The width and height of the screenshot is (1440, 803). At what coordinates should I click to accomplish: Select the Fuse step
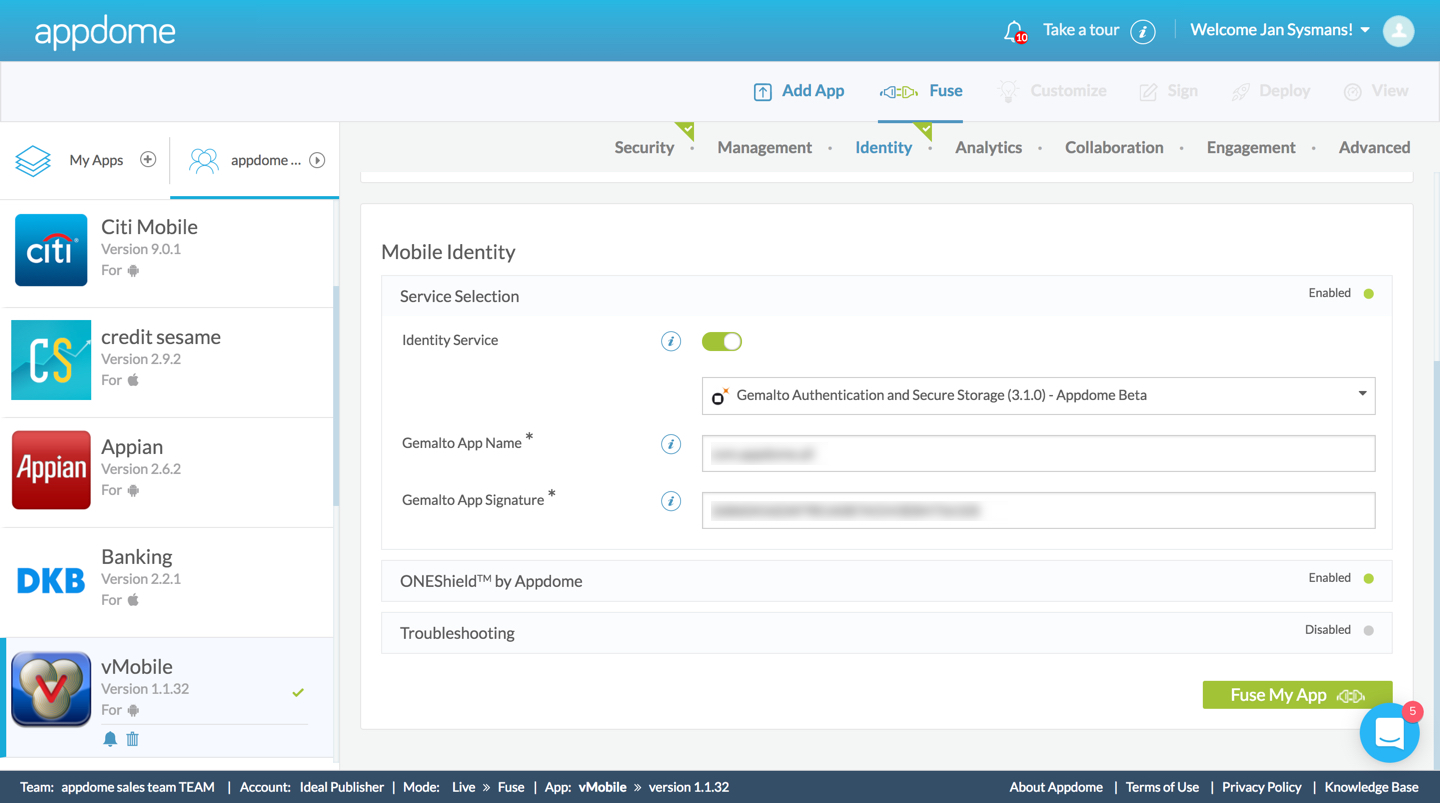[921, 91]
